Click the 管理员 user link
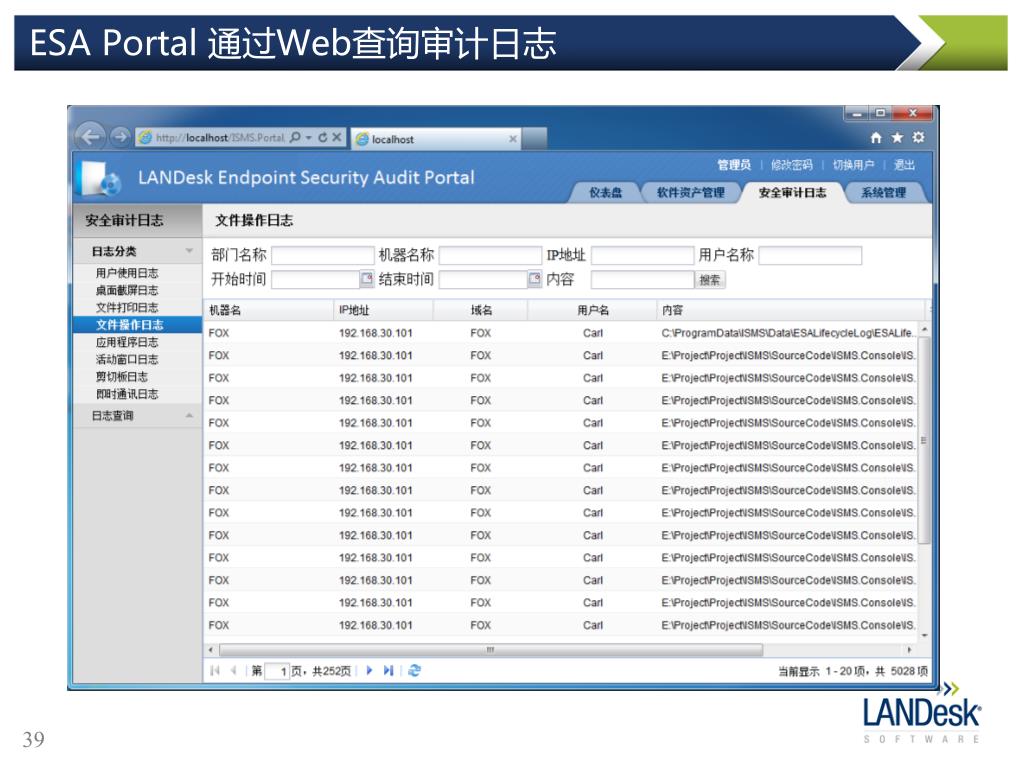The width and height of the screenshot is (1024, 768). [734, 165]
